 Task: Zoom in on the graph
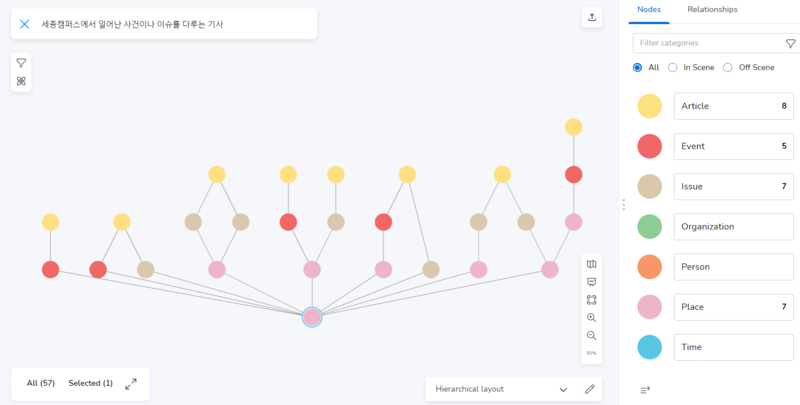click(592, 317)
